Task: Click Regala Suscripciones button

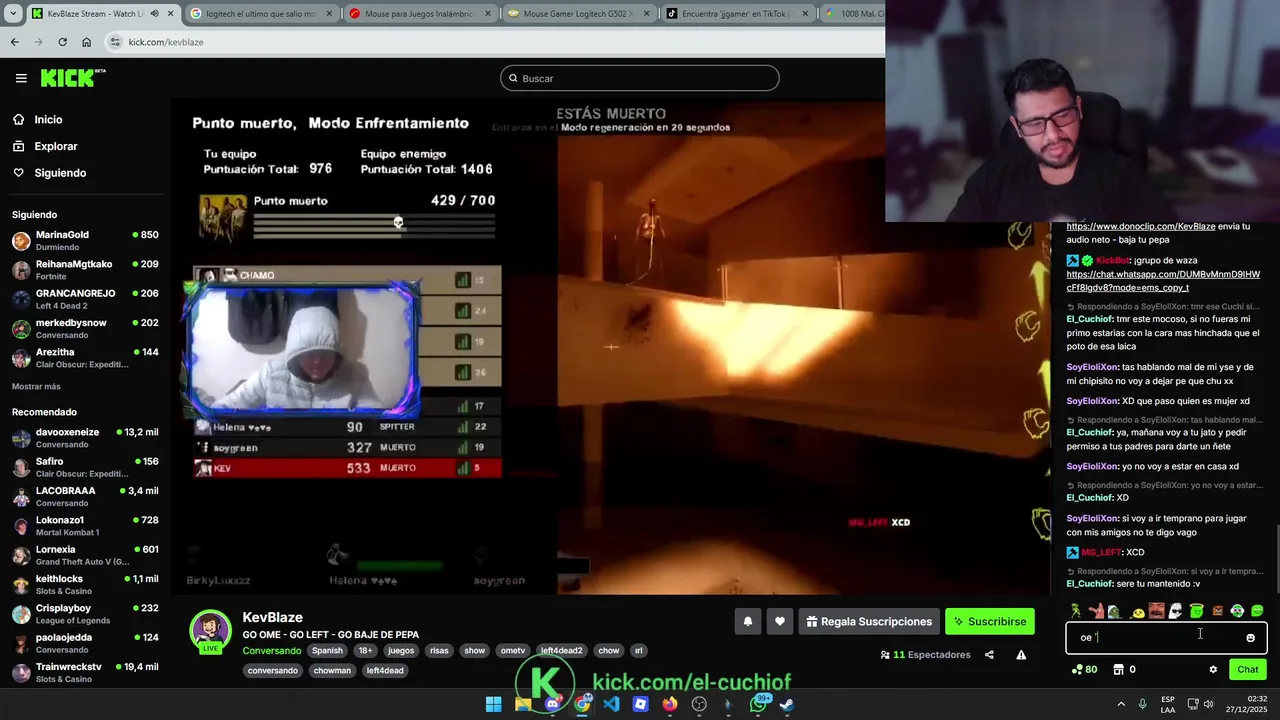Action: click(868, 621)
